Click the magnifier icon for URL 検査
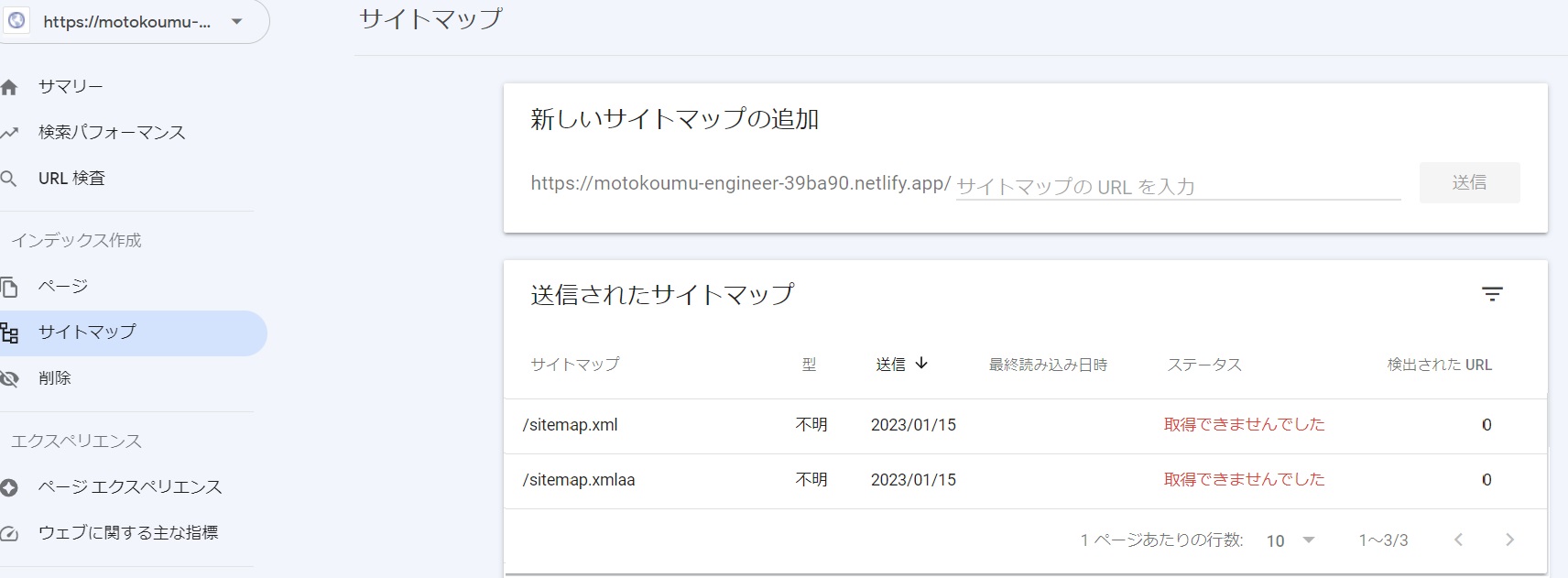 tap(9, 179)
